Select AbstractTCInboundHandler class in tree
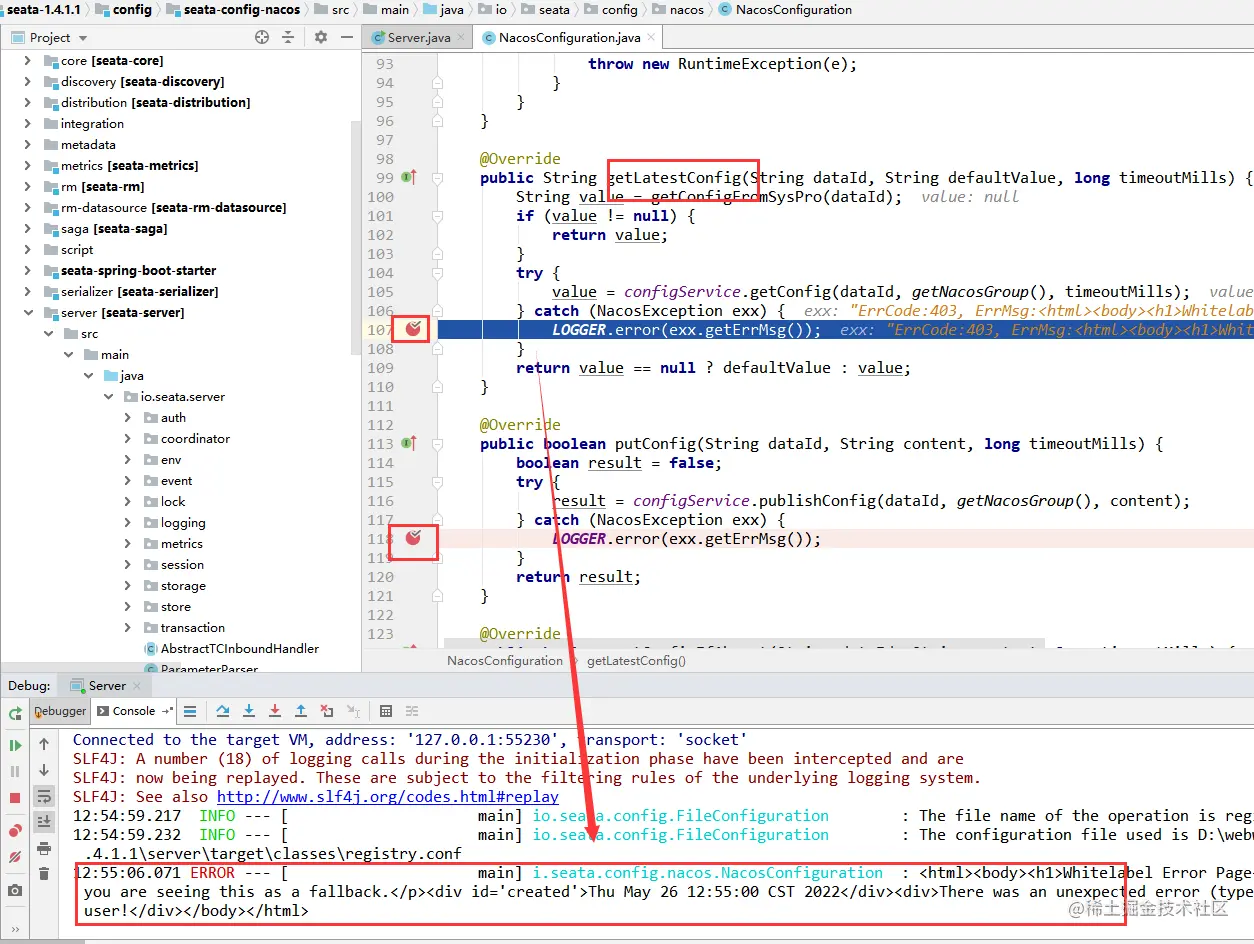Image resolution: width=1254 pixels, height=944 pixels. pos(232,649)
